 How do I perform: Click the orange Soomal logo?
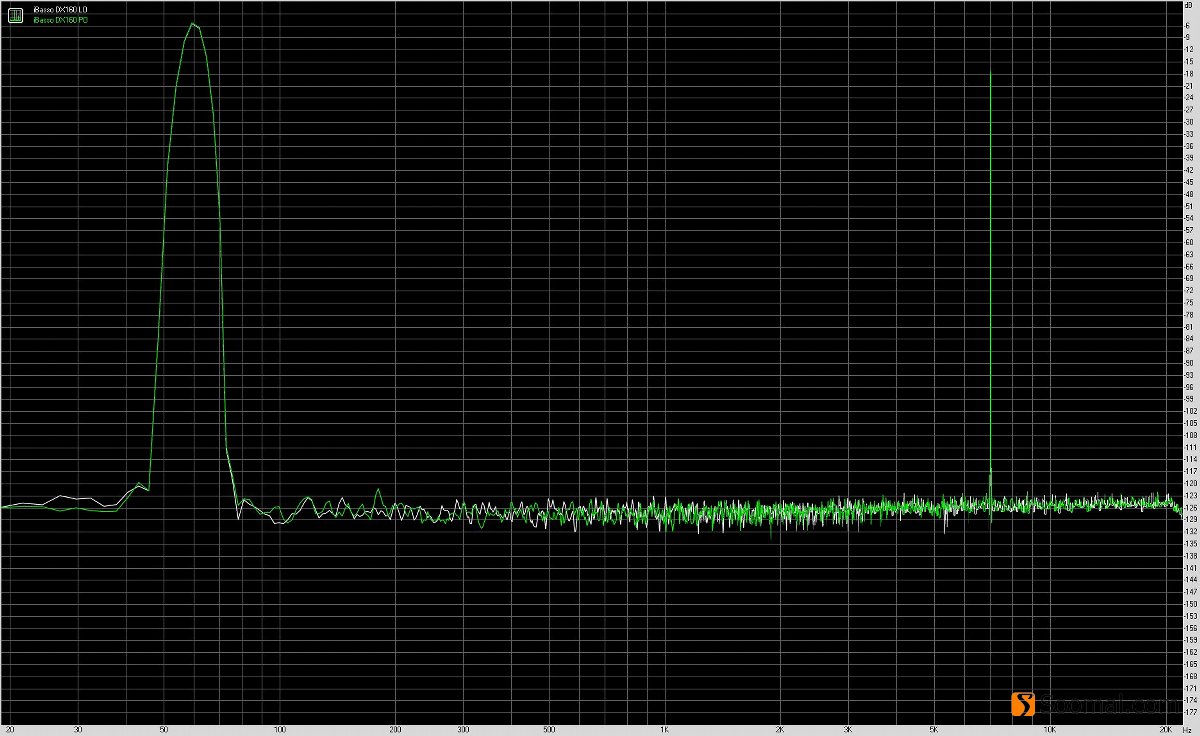click(1025, 705)
